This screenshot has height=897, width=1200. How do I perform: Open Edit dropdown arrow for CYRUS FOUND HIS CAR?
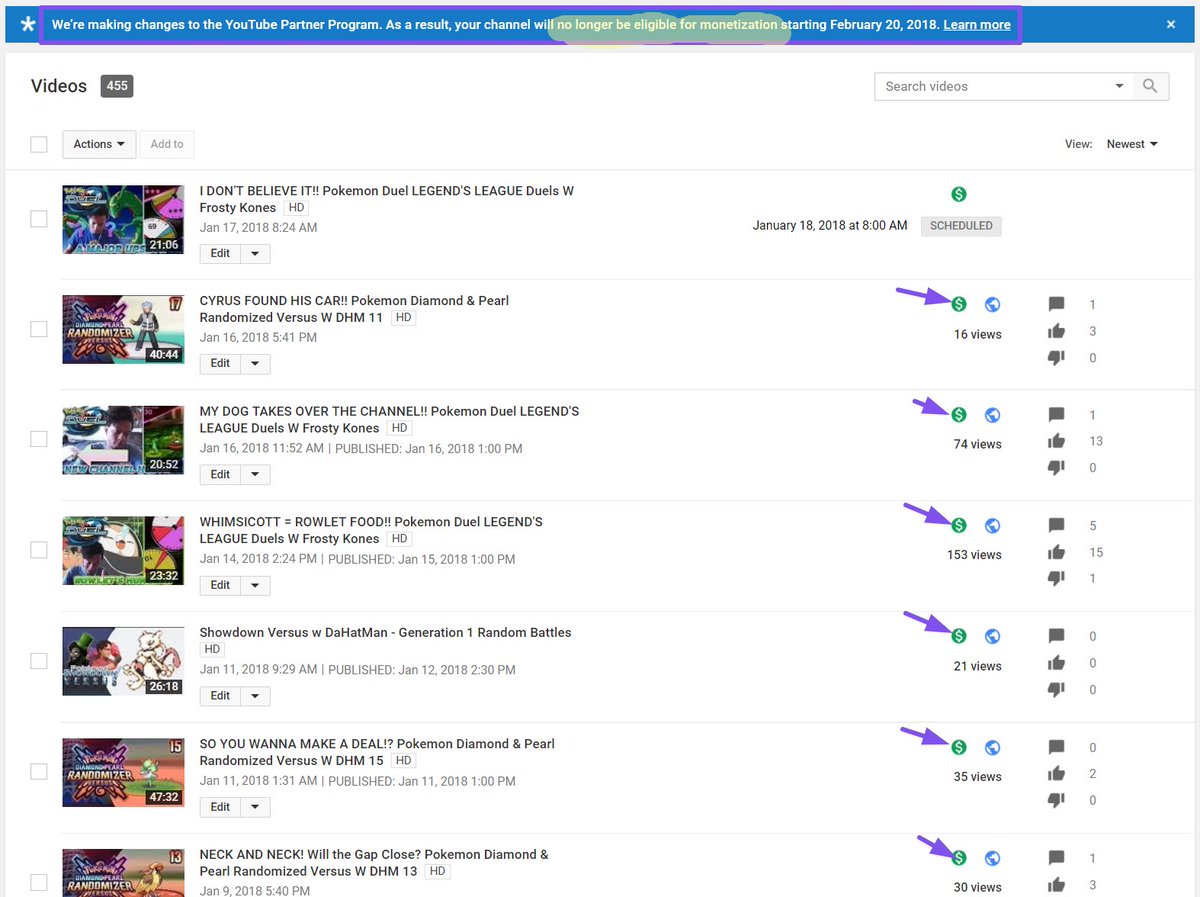pyautogui.click(x=255, y=363)
